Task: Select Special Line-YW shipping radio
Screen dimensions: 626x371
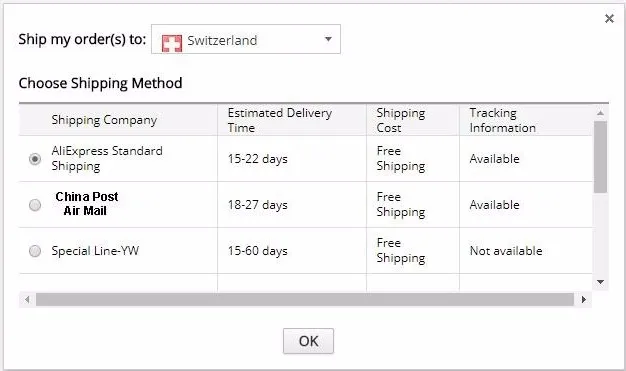Action: 35,251
